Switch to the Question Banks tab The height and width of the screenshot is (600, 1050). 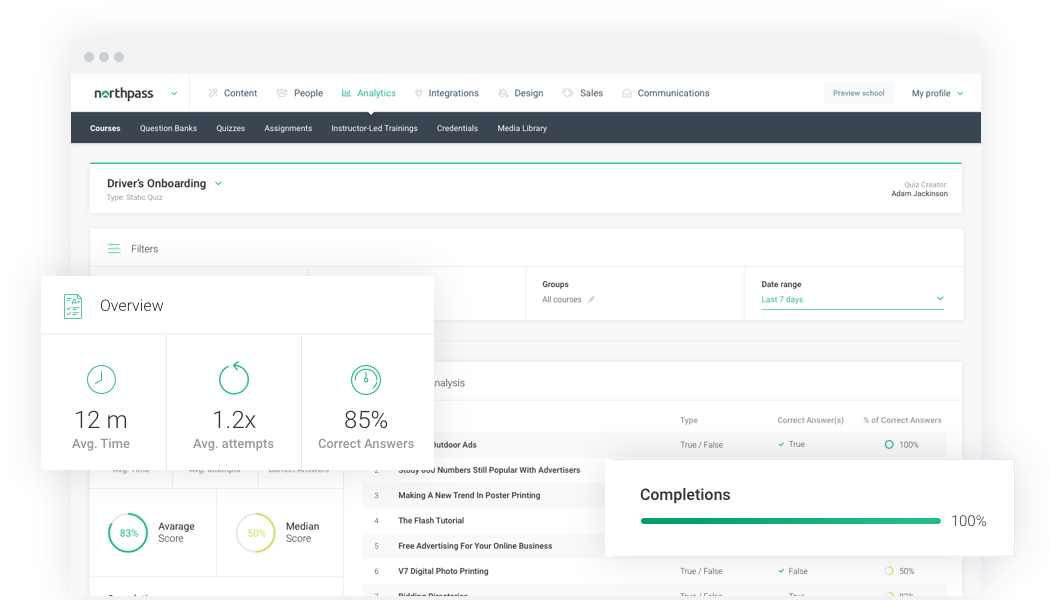[x=168, y=128]
